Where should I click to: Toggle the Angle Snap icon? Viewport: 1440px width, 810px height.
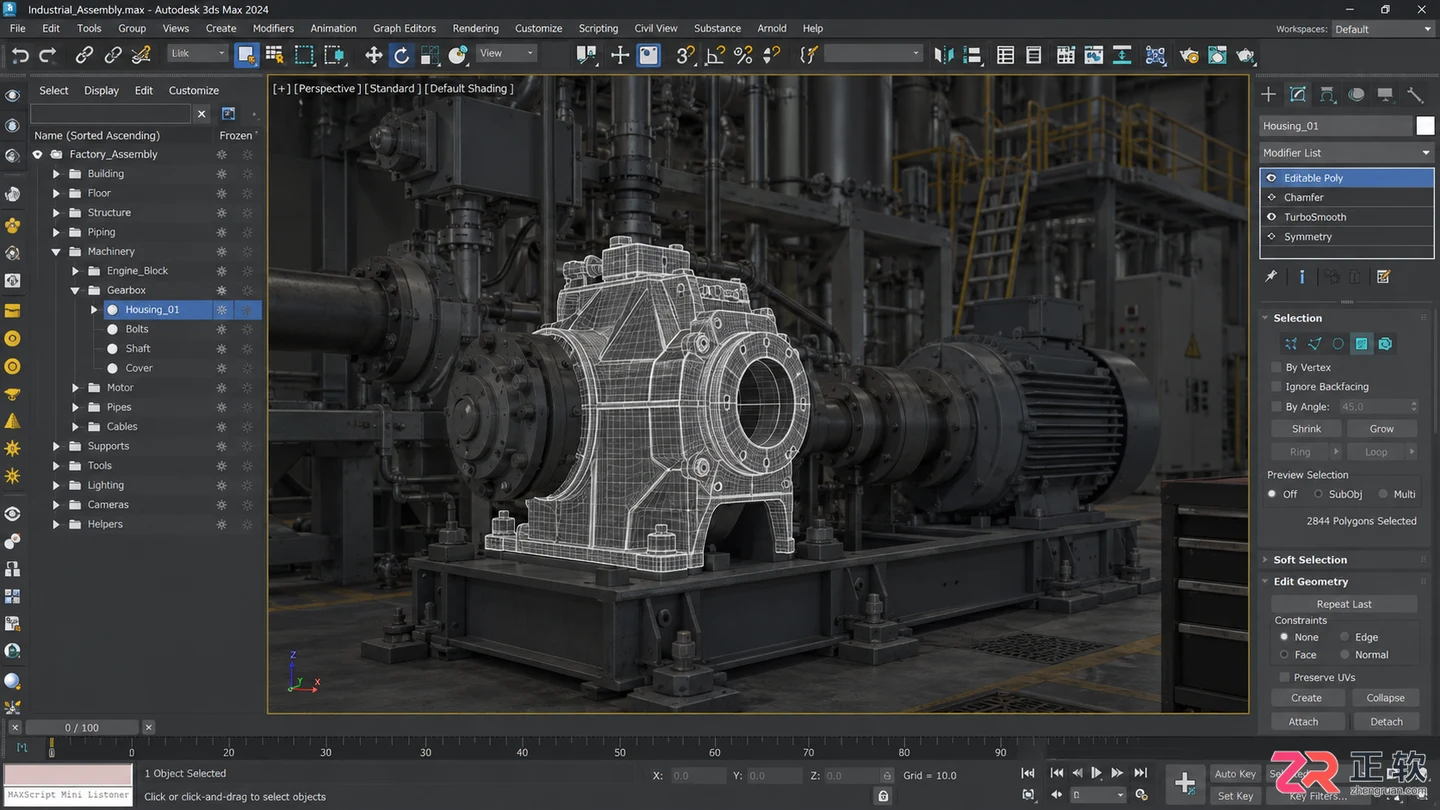(x=715, y=55)
